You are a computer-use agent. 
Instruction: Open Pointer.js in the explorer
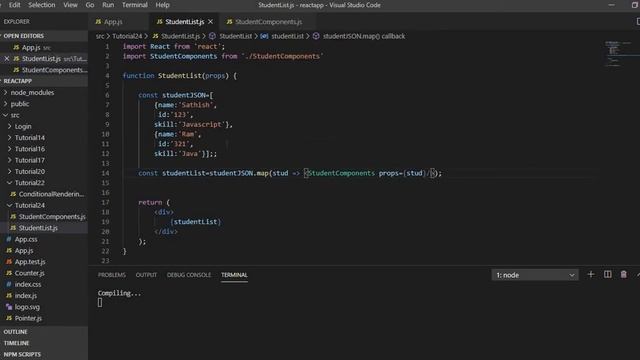(x=28, y=318)
